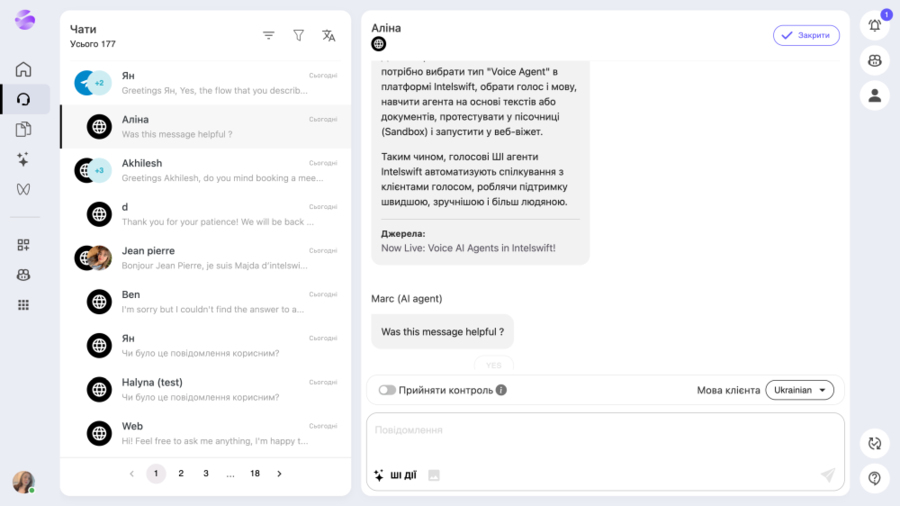The width and height of the screenshot is (900, 506).
Task: Open the help question mark icon
Action: (874, 479)
